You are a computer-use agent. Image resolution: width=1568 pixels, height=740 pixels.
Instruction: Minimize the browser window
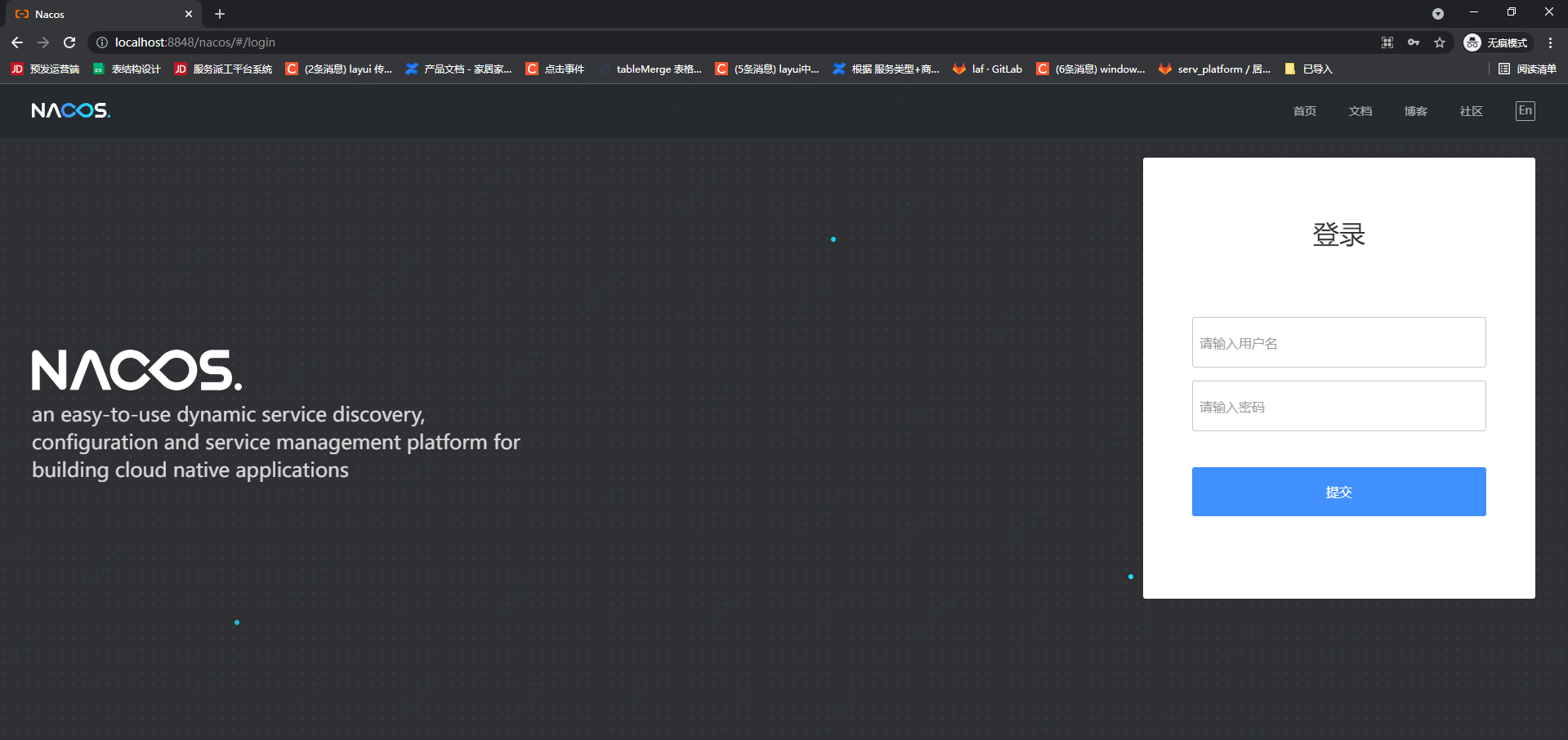[1474, 12]
